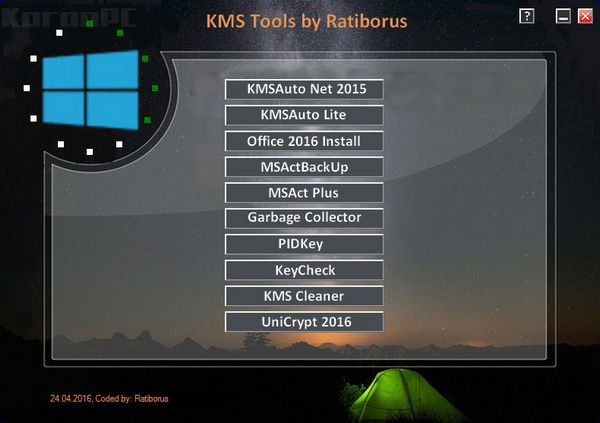600x423 pixels.
Task: Minimize the KMS Tools window
Action: 563,16
